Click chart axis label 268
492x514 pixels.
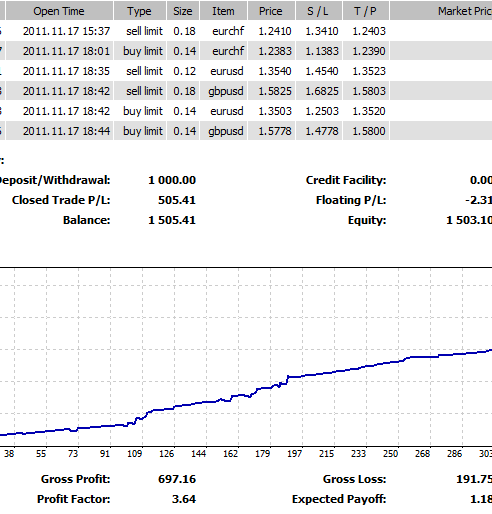[x=422, y=454]
